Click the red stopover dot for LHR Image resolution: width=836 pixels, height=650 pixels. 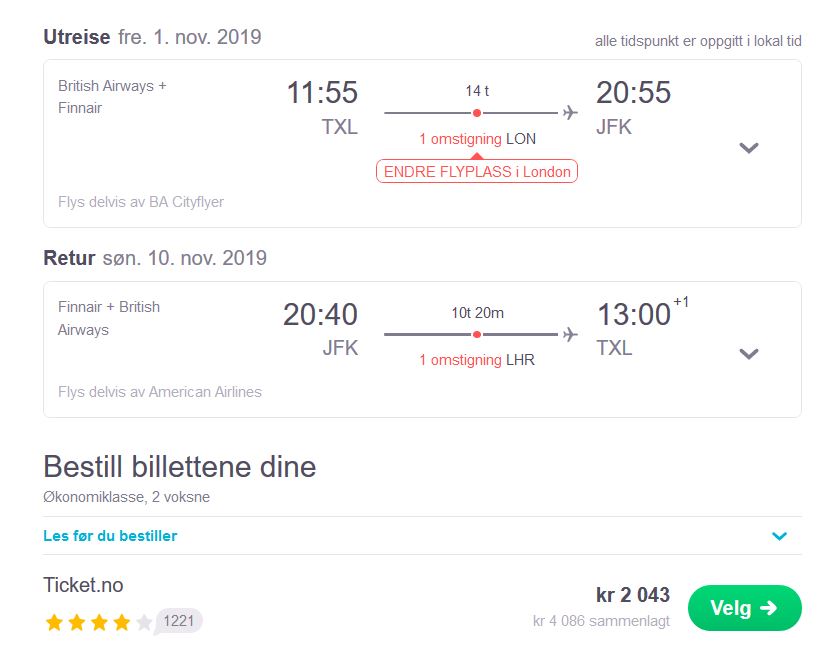pyautogui.click(x=477, y=334)
